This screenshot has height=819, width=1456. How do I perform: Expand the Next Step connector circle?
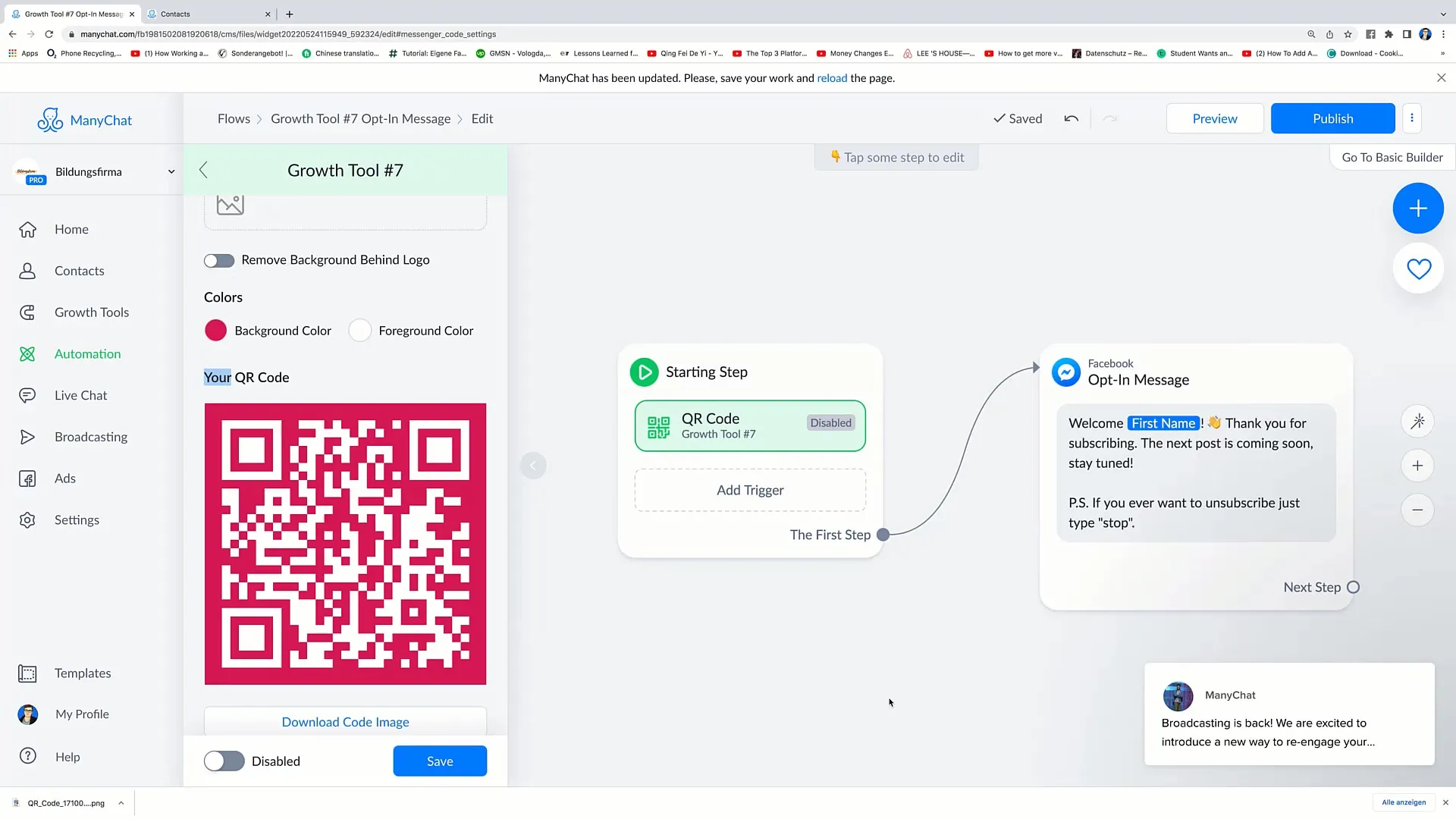click(x=1354, y=587)
